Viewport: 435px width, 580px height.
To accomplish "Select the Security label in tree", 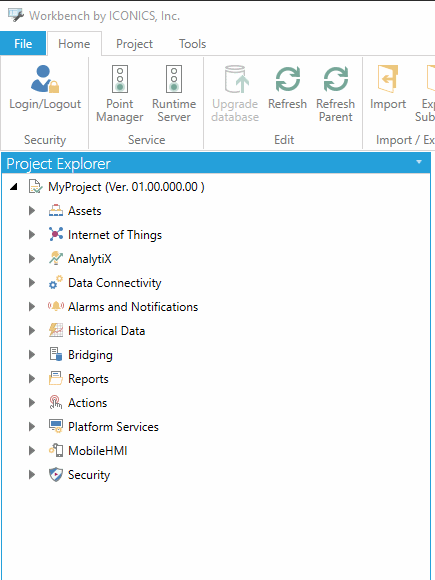I will (89, 475).
